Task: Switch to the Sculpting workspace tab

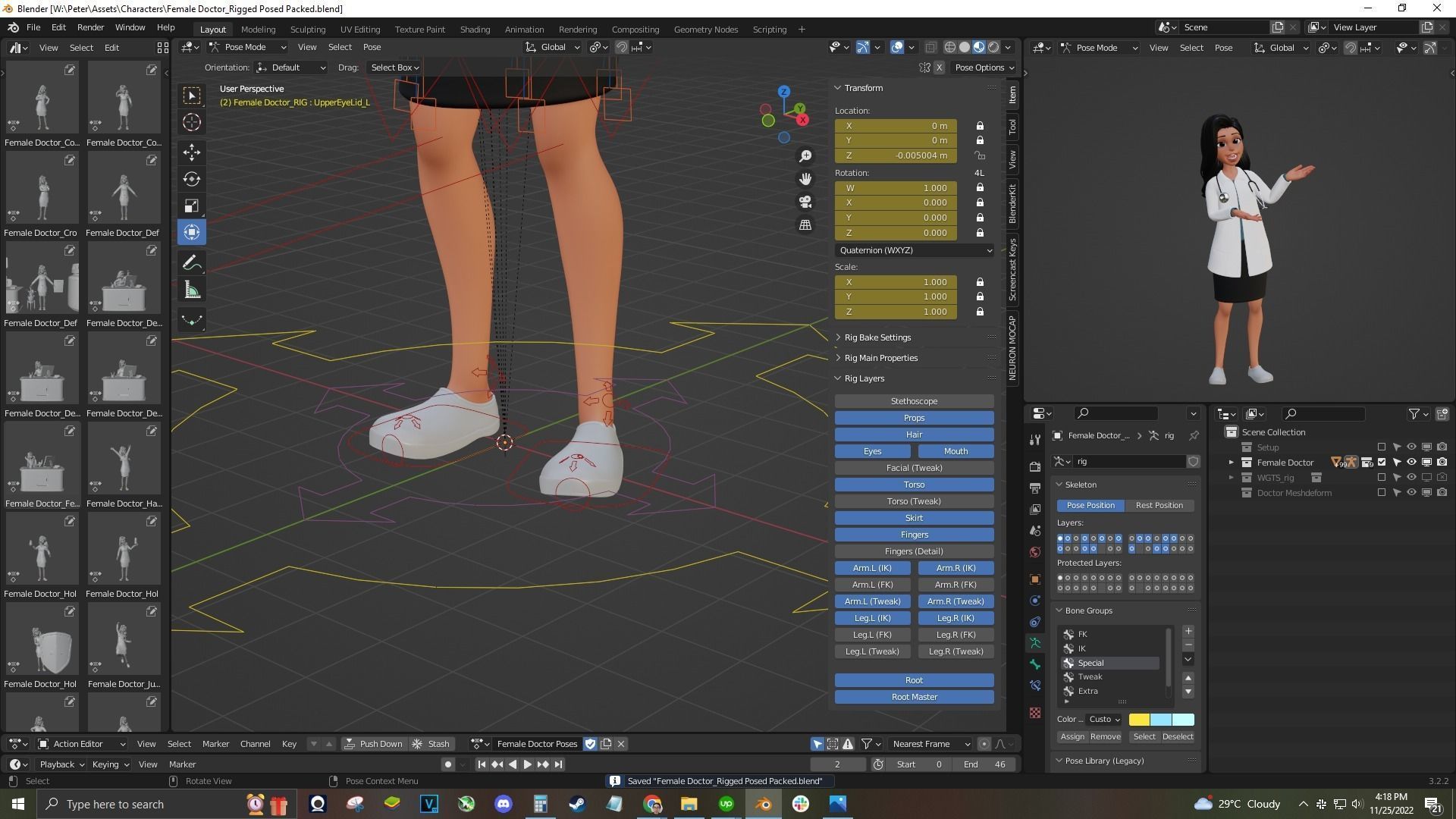Action: click(307, 30)
